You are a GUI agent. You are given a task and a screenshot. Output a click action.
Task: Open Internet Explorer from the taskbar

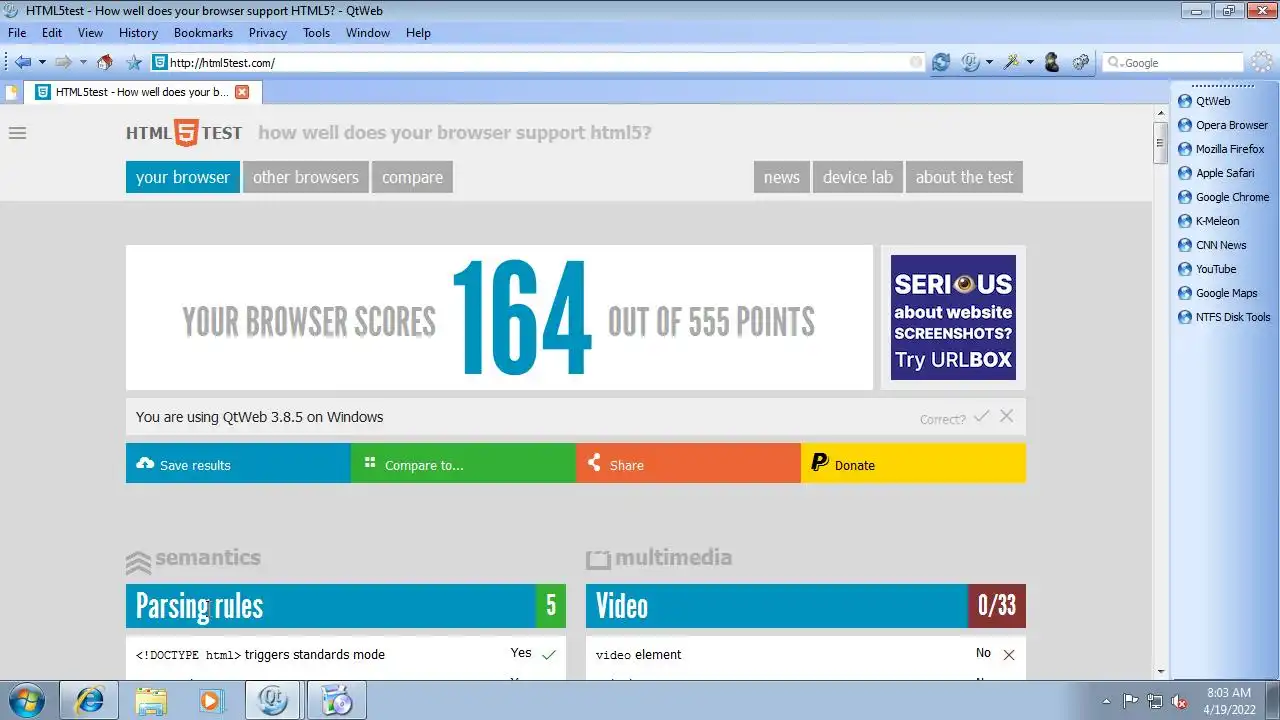pyautogui.click(x=89, y=700)
